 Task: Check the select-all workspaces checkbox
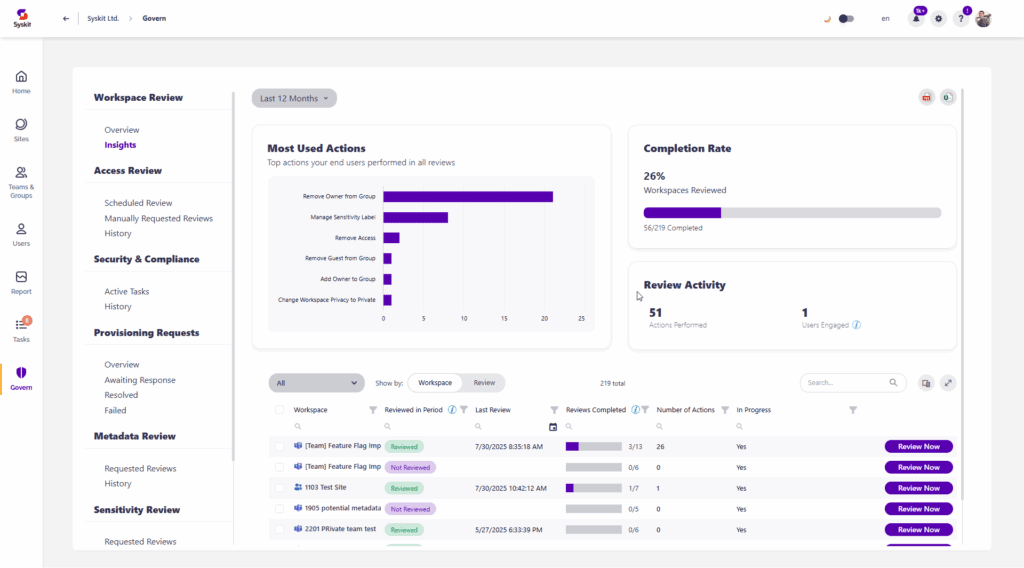(280, 410)
